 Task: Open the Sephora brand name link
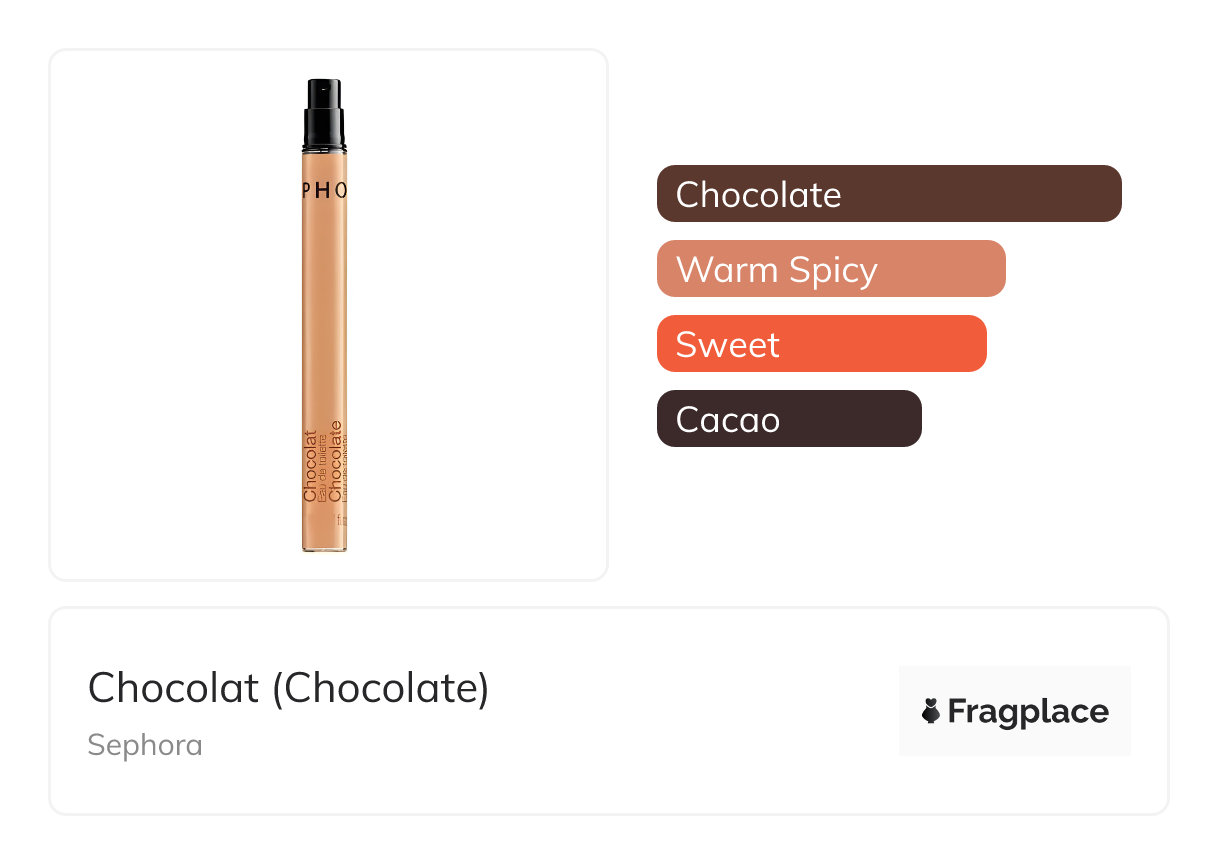145,745
